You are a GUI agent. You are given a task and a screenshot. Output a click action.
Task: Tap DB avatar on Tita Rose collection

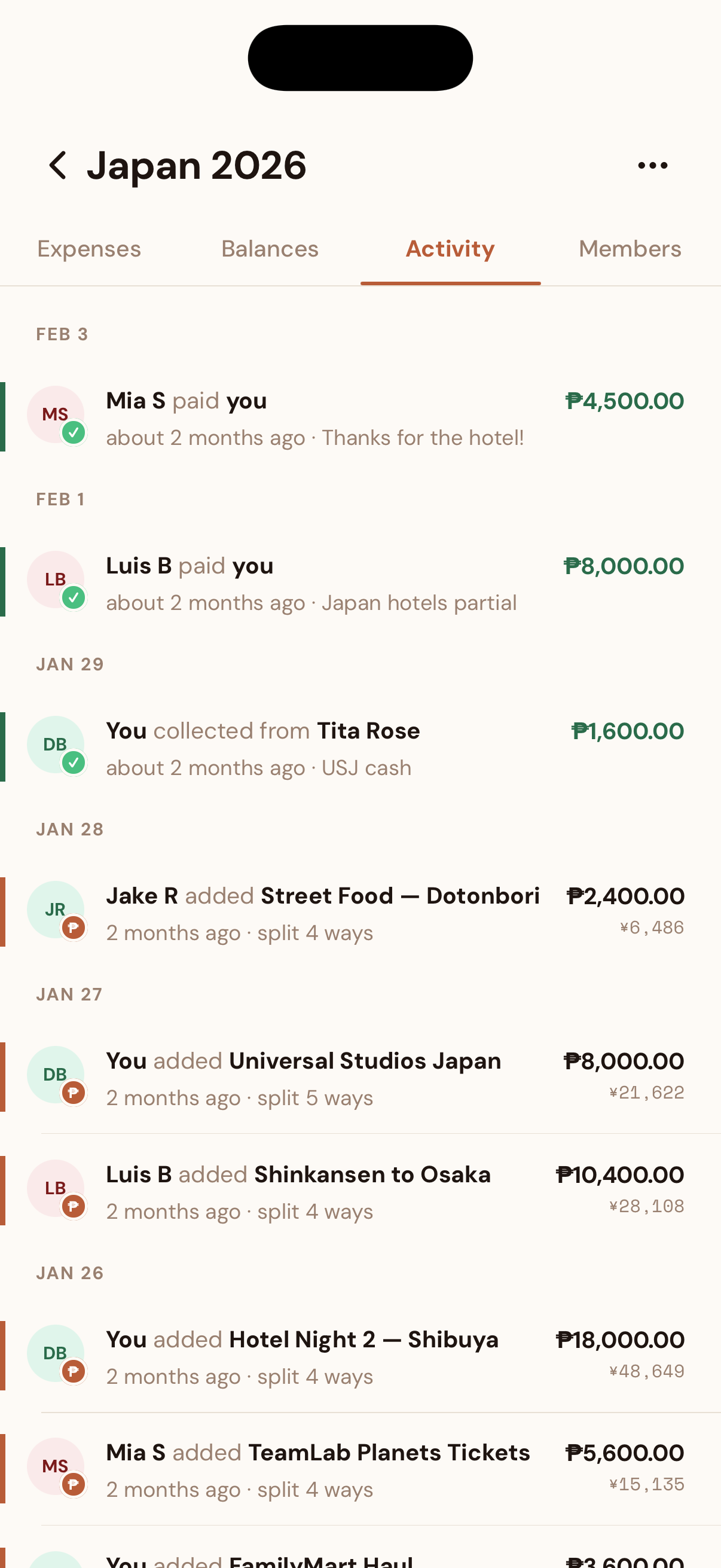[56, 745]
